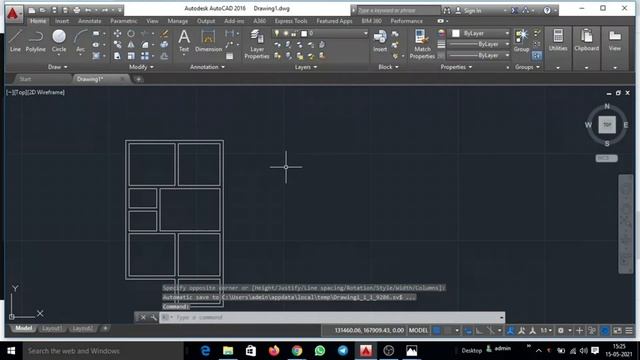Image resolution: width=640 pixels, height=360 pixels.
Task: Activate the Explode tool in Modify panel
Action: click(x=164, y=45)
